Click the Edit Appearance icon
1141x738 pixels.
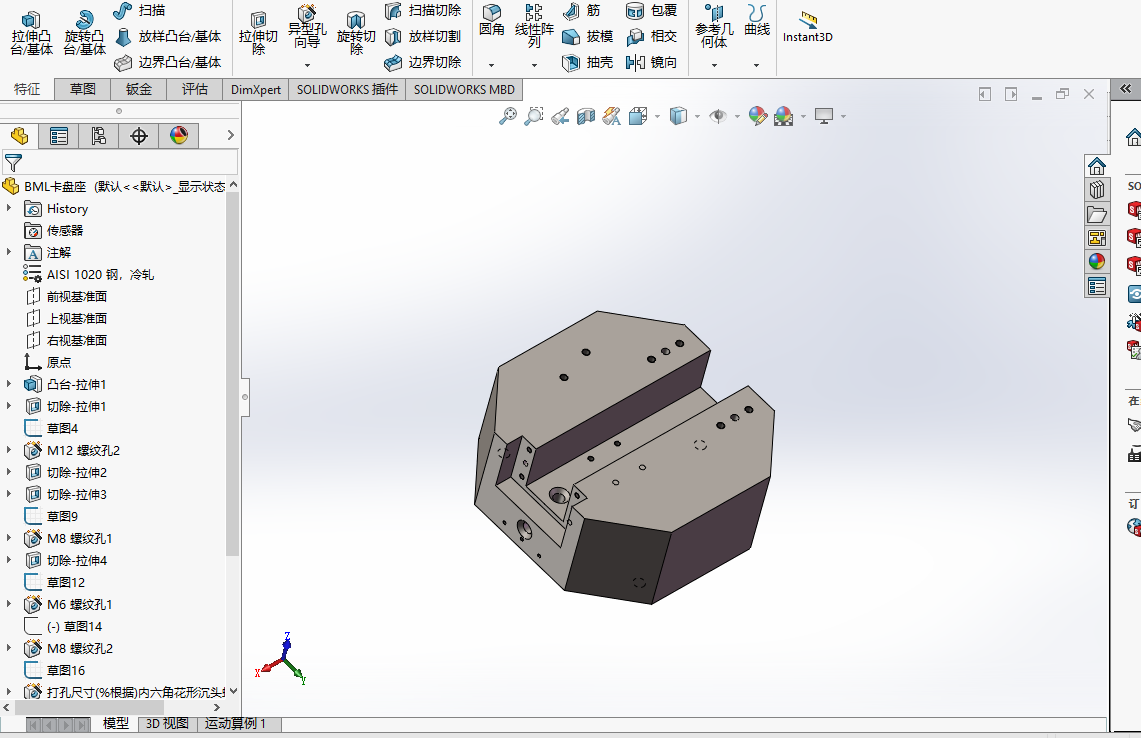point(757,116)
